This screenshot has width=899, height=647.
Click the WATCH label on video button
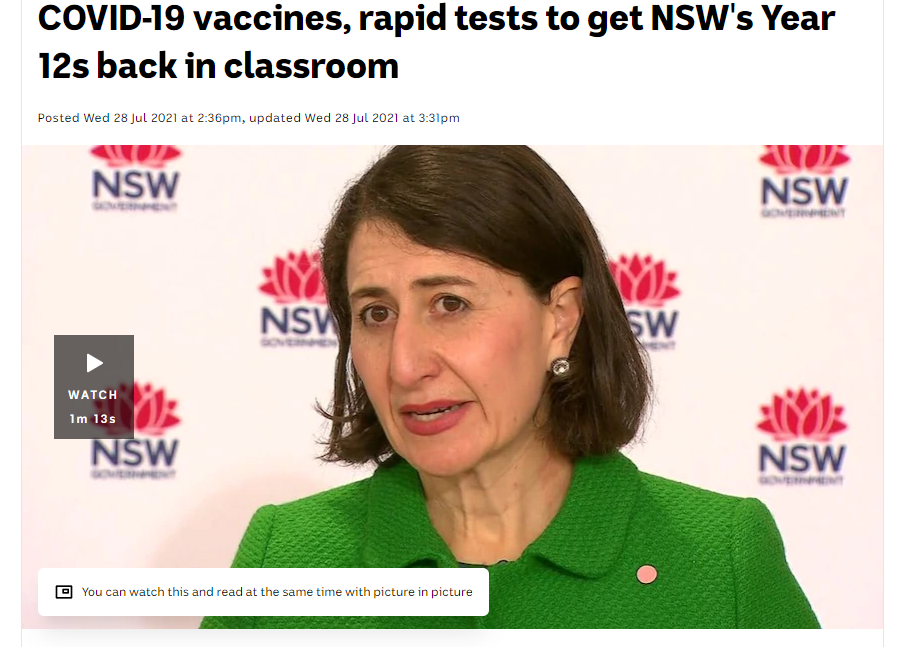click(x=93, y=395)
